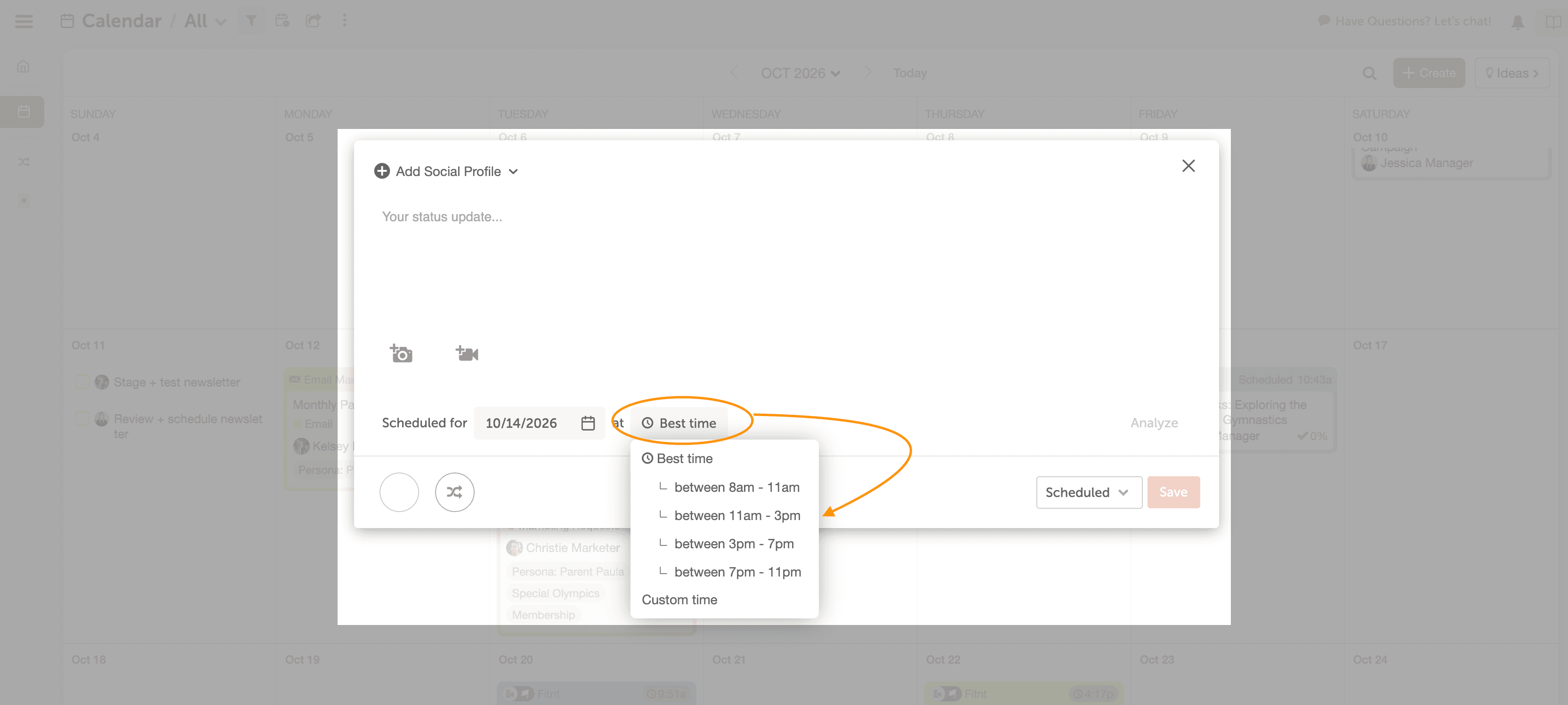Choose Custom time from the list
Viewport: 1568px width, 705px height.
point(679,600)
